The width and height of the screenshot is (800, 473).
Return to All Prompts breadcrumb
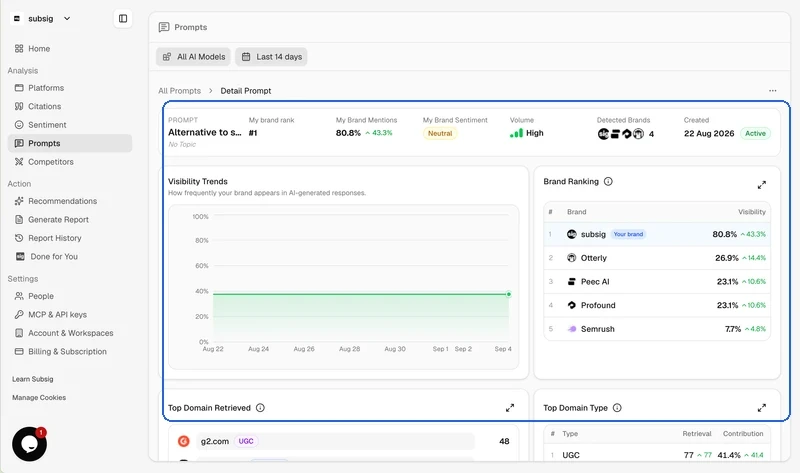[x=180, y=91]
